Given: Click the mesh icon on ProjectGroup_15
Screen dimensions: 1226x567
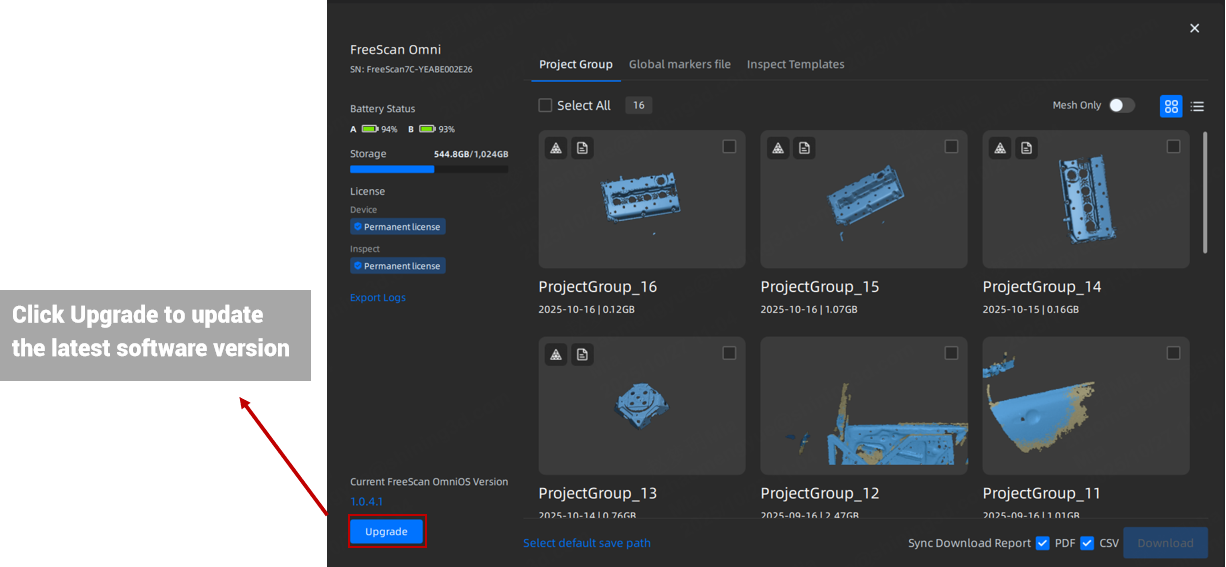Looking at the screenshot, I should [778, 148].
